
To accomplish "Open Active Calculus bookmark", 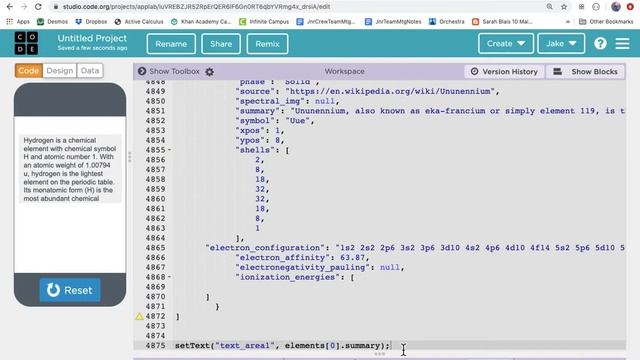I will tap(139, 22).
